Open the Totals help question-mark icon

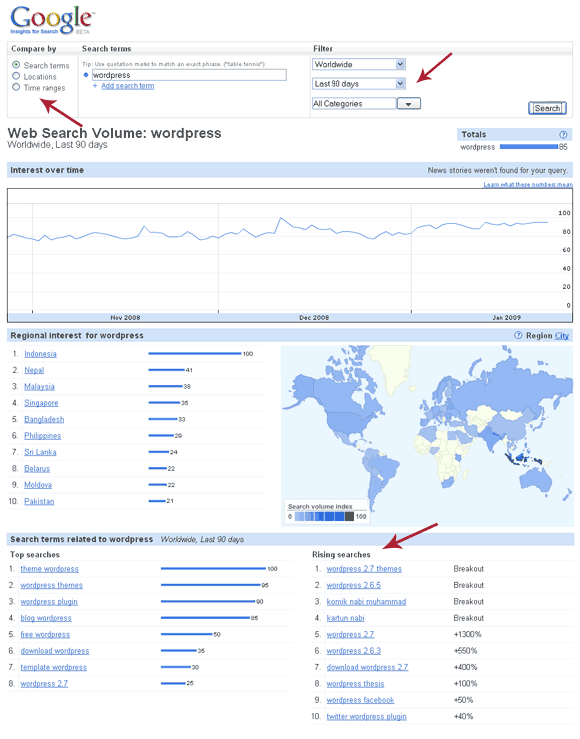563,134
